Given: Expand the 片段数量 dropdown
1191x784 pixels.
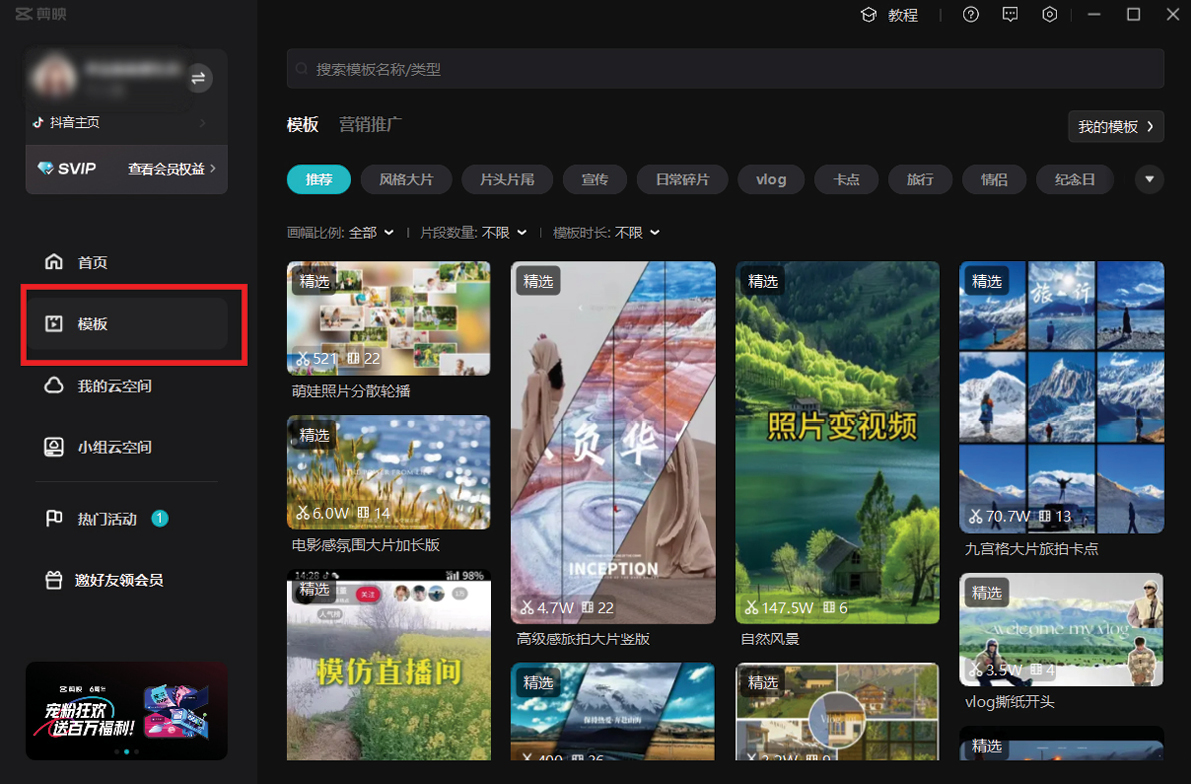Looking at the screenshot, I should tap(504, 233).
